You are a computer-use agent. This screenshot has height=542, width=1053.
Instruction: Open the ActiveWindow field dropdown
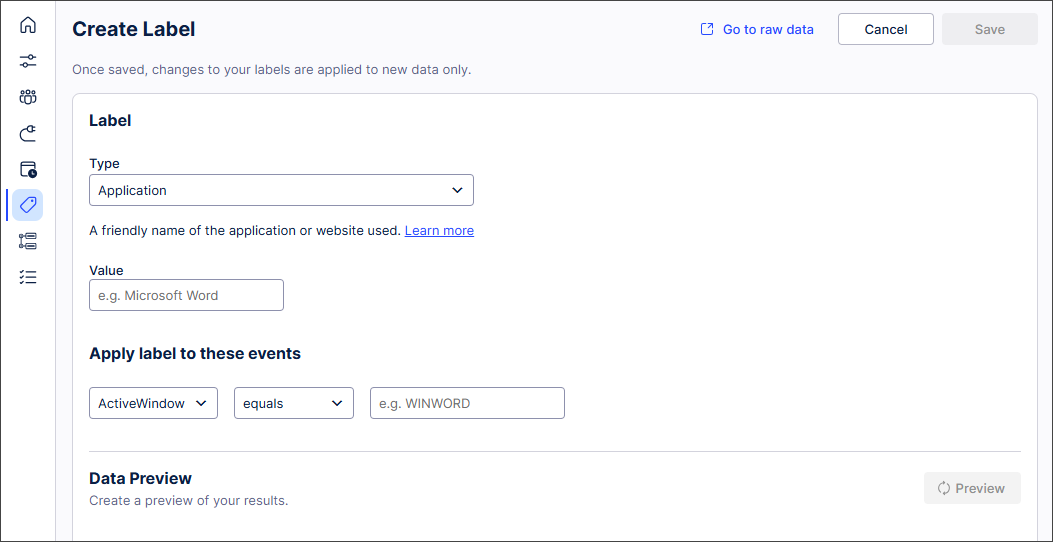pyautogui.click(x=153, y=403)
